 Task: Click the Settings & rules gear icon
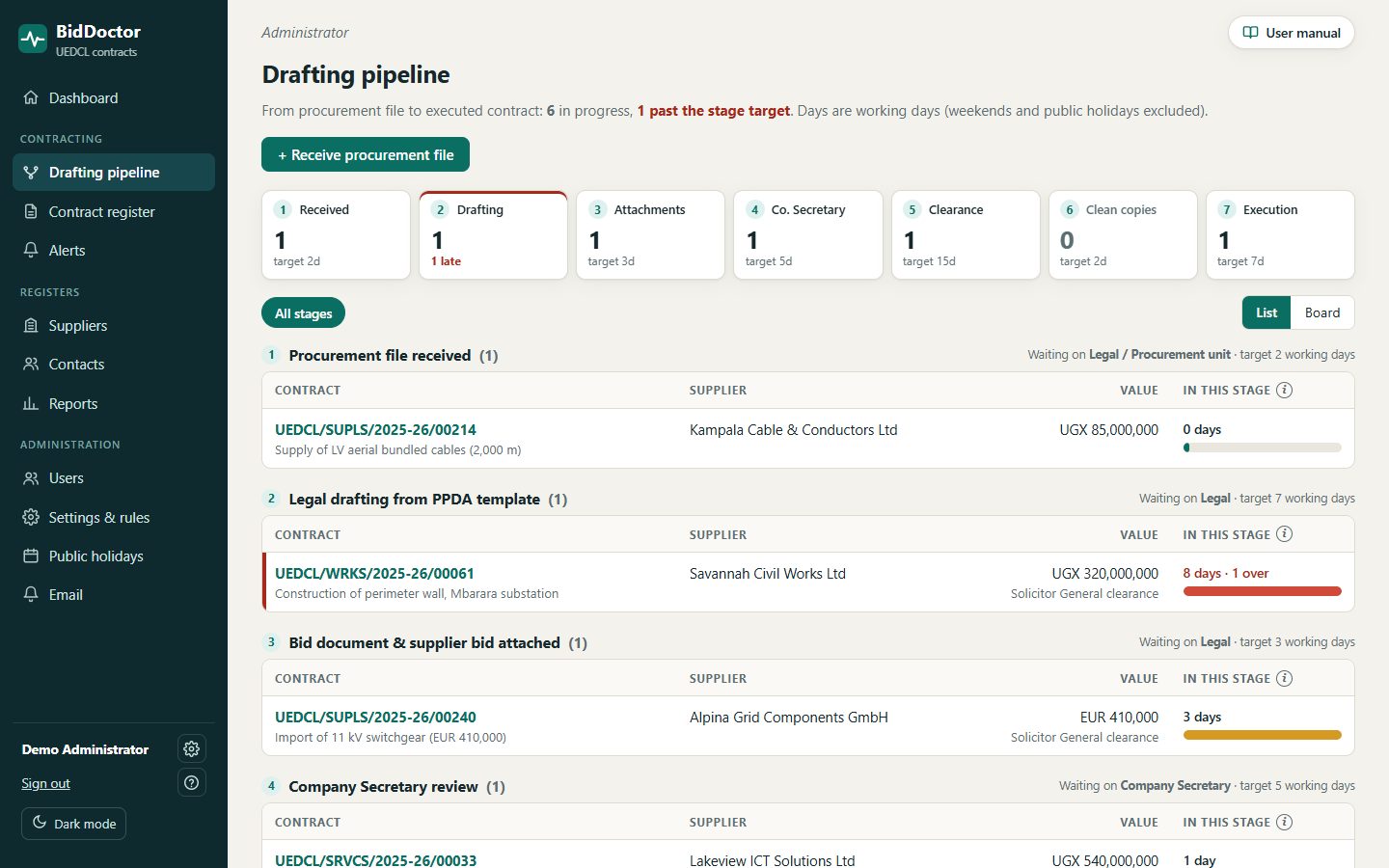tap(31, 517)
